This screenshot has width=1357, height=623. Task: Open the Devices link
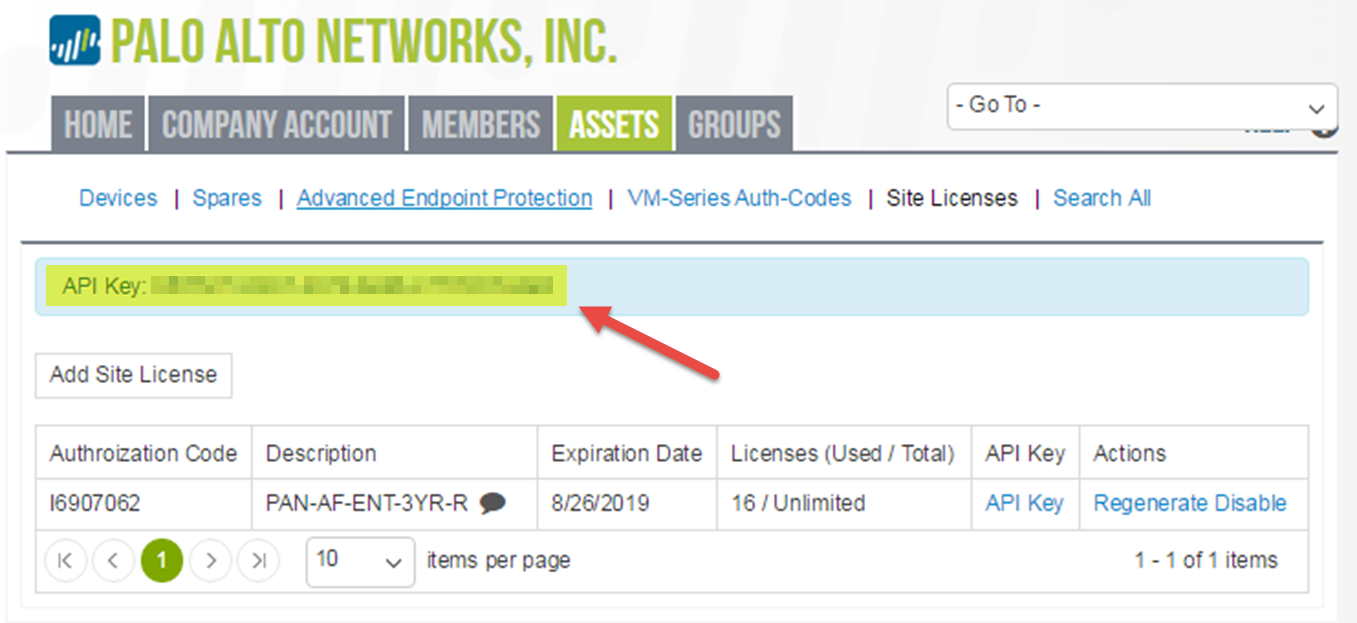pyautogui.click(x=118, y=198)
